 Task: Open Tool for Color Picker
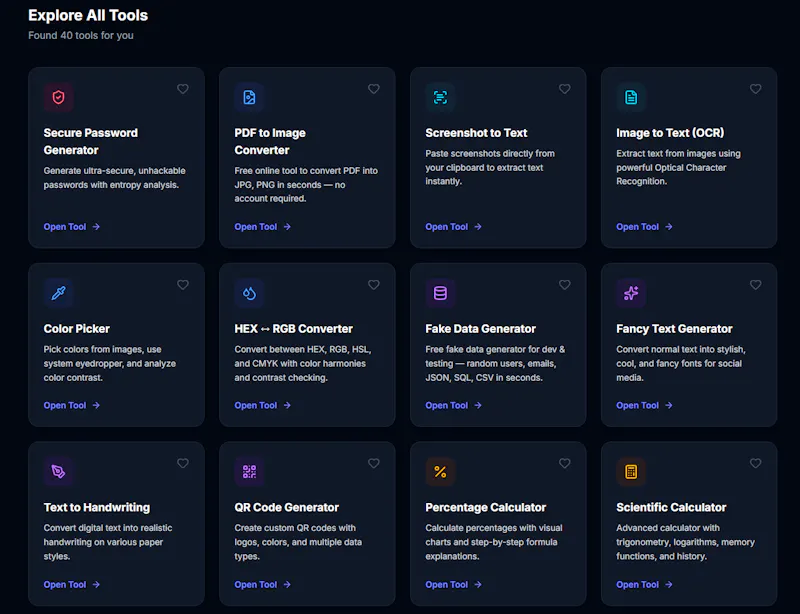[x=72, y=405]
